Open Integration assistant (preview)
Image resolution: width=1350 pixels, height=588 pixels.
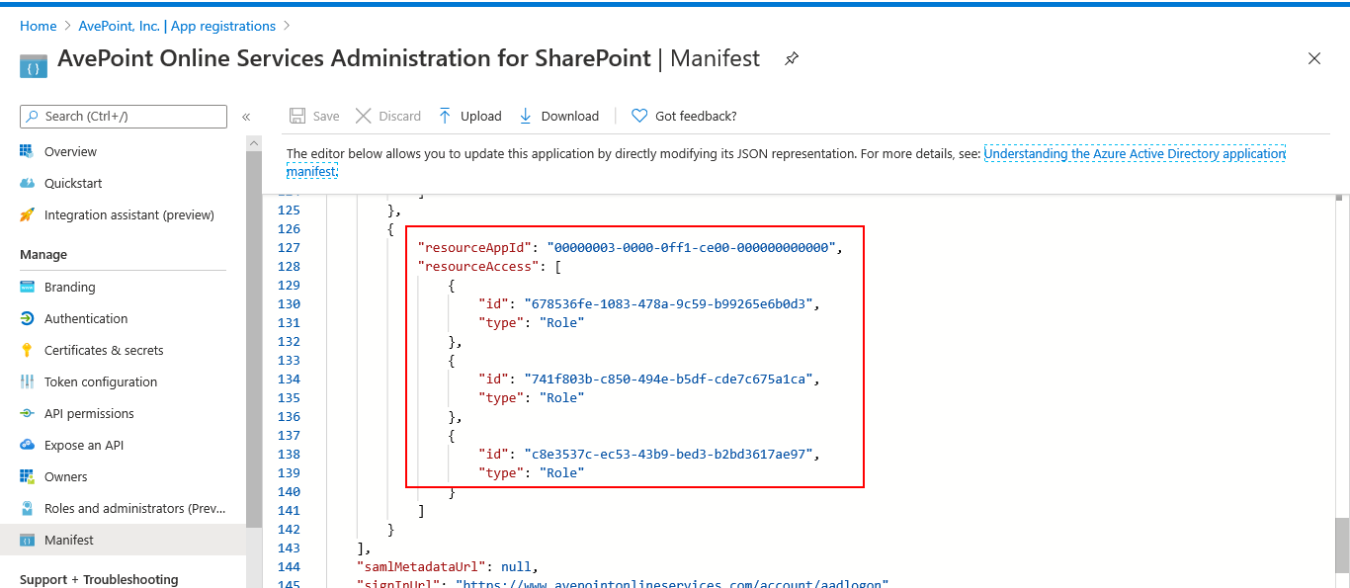[x=129, y=215]
